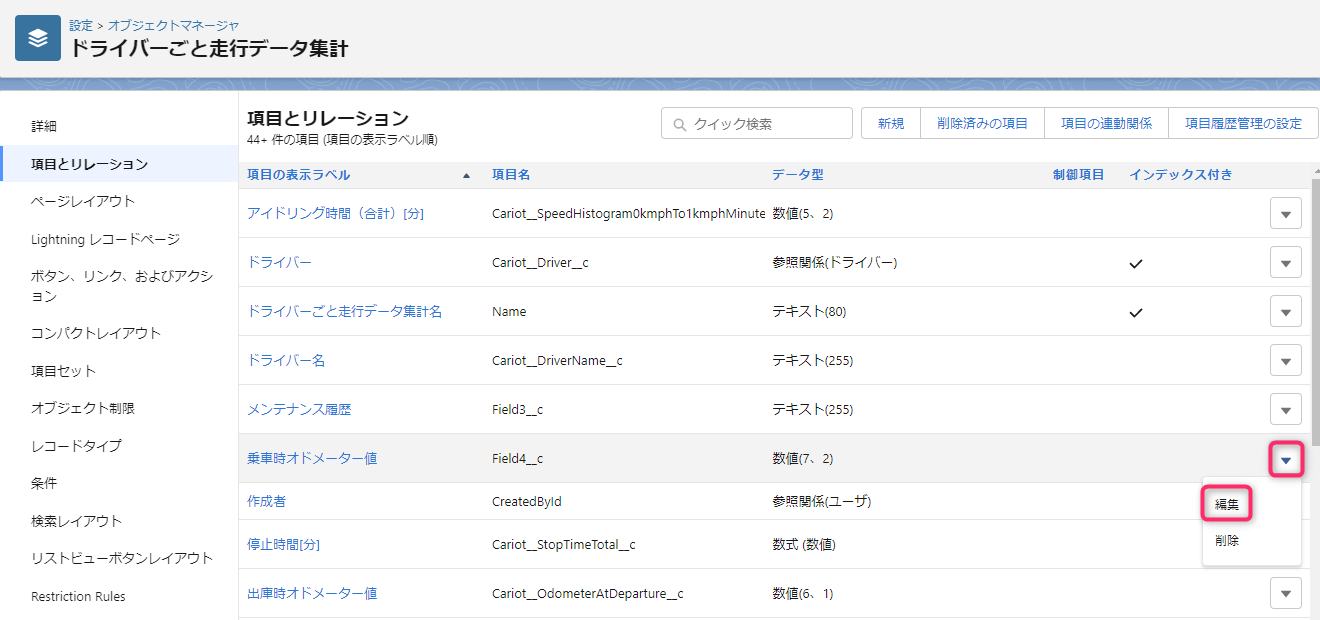Click the 設定 breadcrumb link
The image size is (1320, 620).
pos(81,25)
